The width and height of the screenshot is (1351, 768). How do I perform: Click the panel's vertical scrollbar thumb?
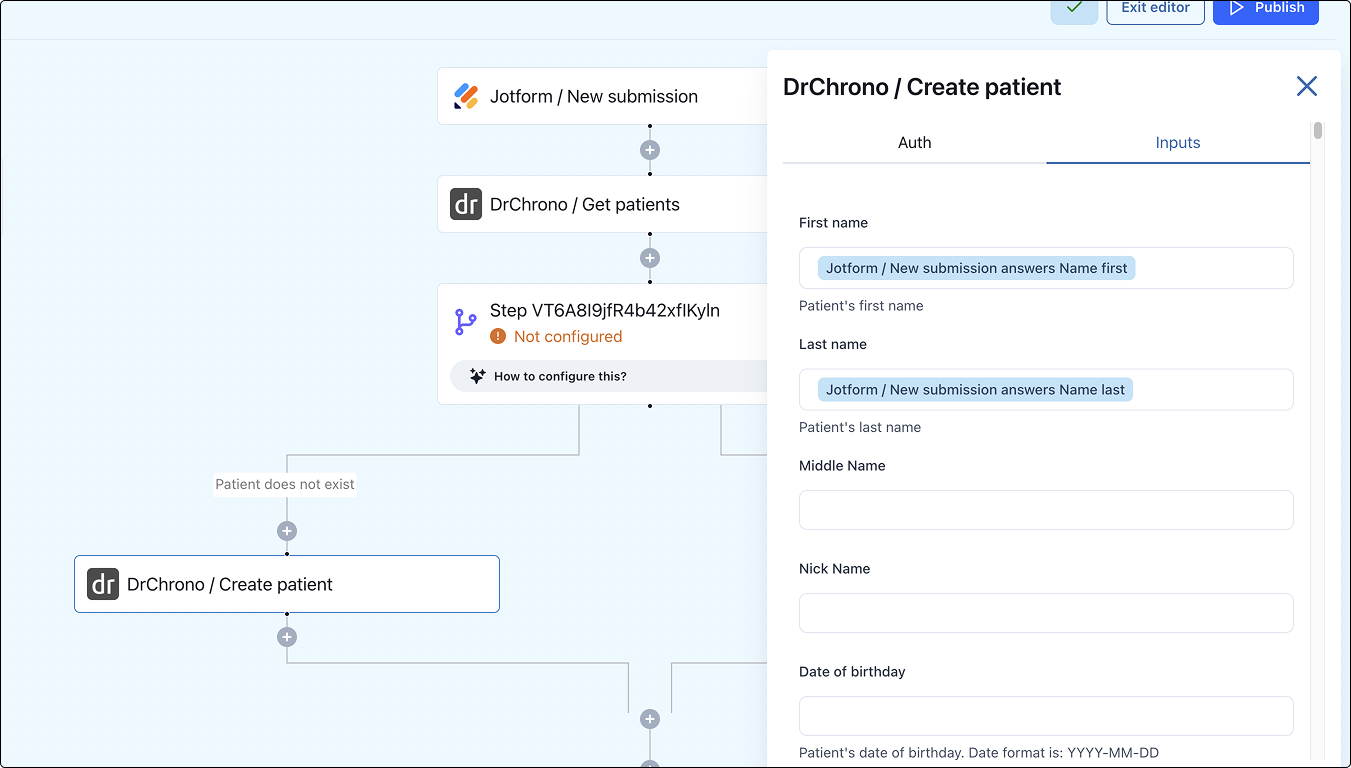pos(1318,131)
